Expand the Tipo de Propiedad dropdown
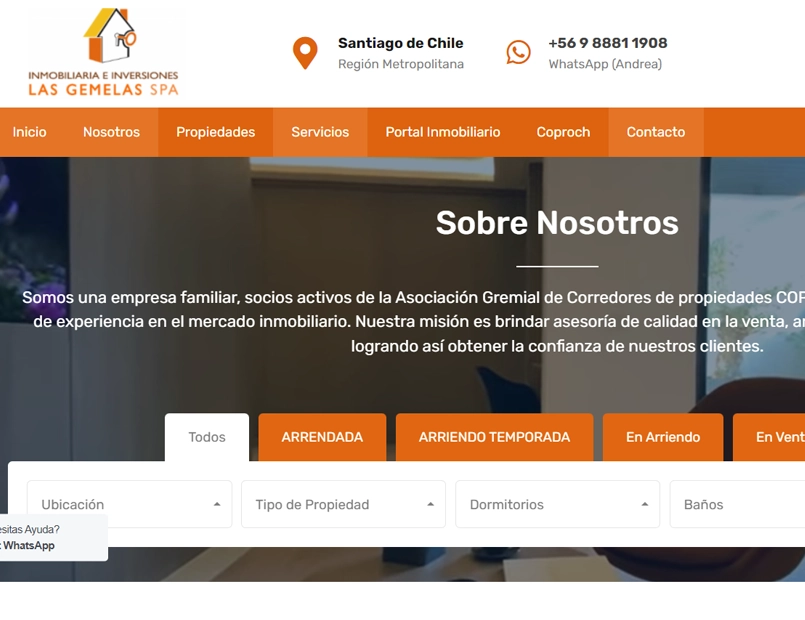Image resolution: width=805 pixels, height=620 pixels. (343, 504)
